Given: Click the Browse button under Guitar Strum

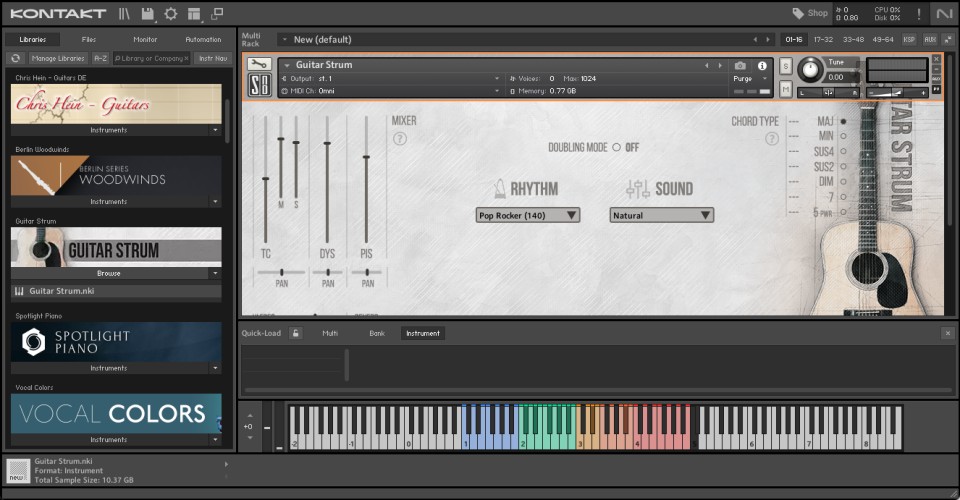Looking at the screenshot, I should pyautogui.click(x=109, y=273).
